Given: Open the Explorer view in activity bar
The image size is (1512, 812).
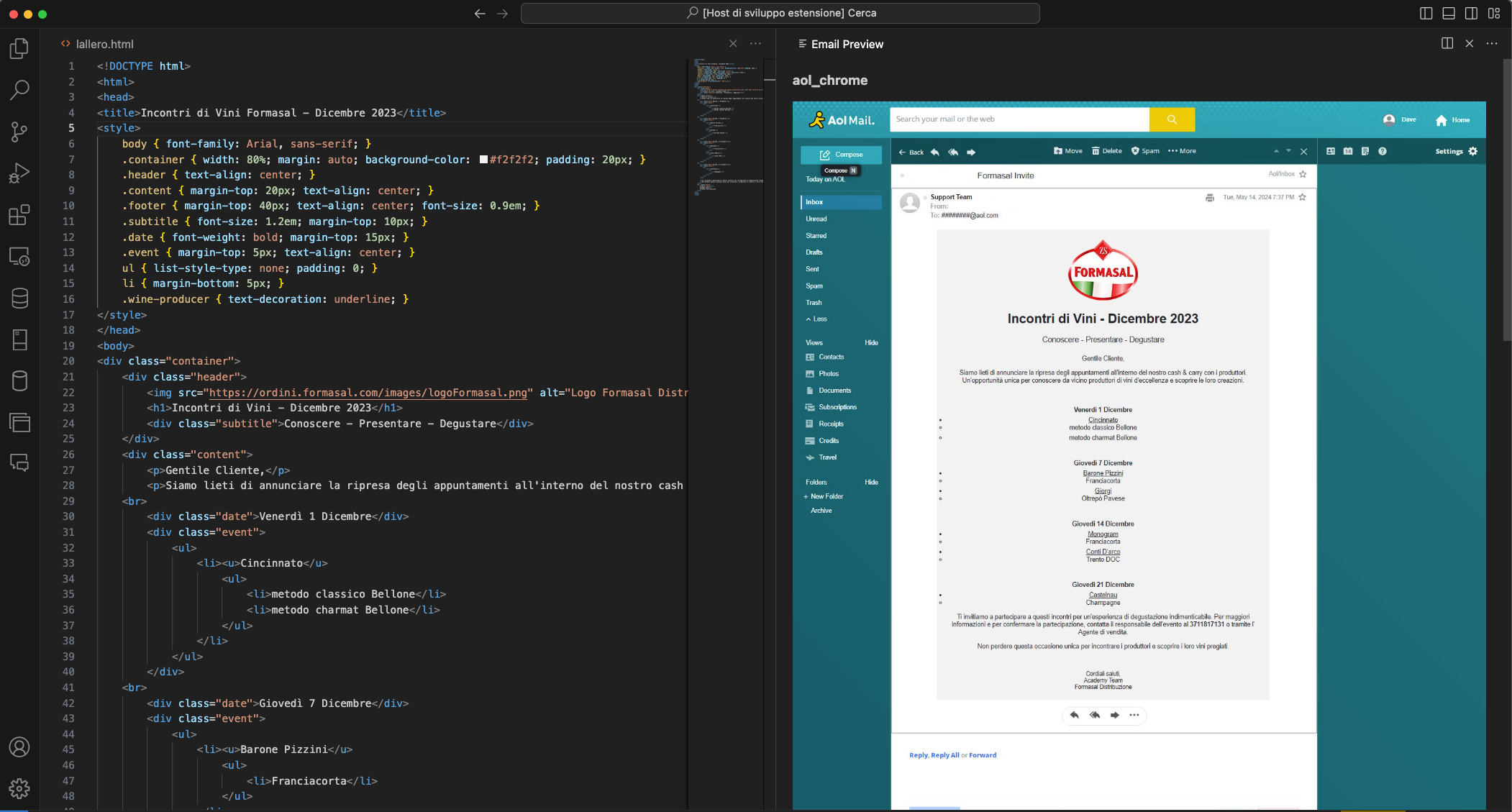Looking at the screenshot, I should click(x=19, y=48).
